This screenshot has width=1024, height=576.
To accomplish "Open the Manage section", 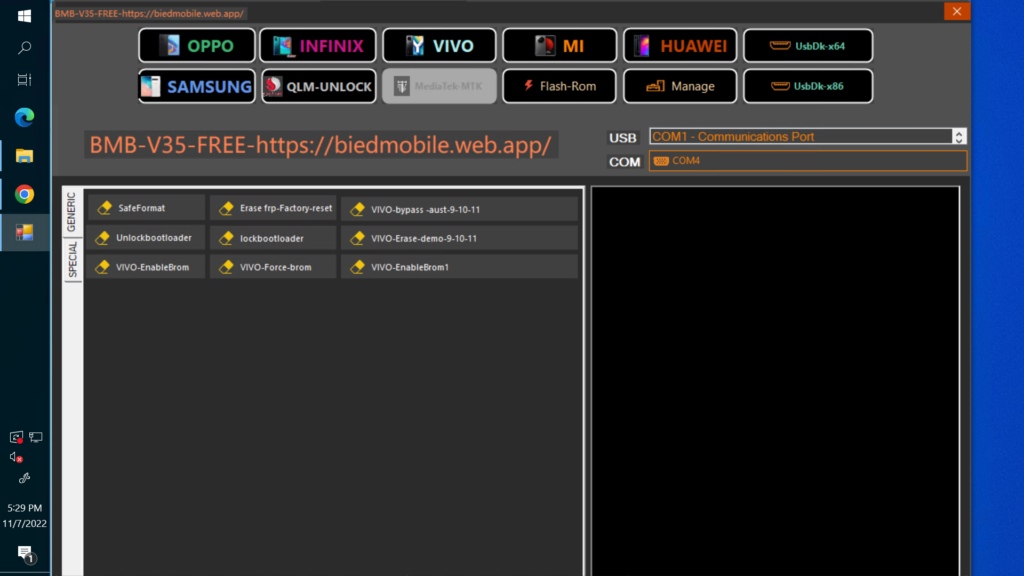I will (x=680, y=86).
